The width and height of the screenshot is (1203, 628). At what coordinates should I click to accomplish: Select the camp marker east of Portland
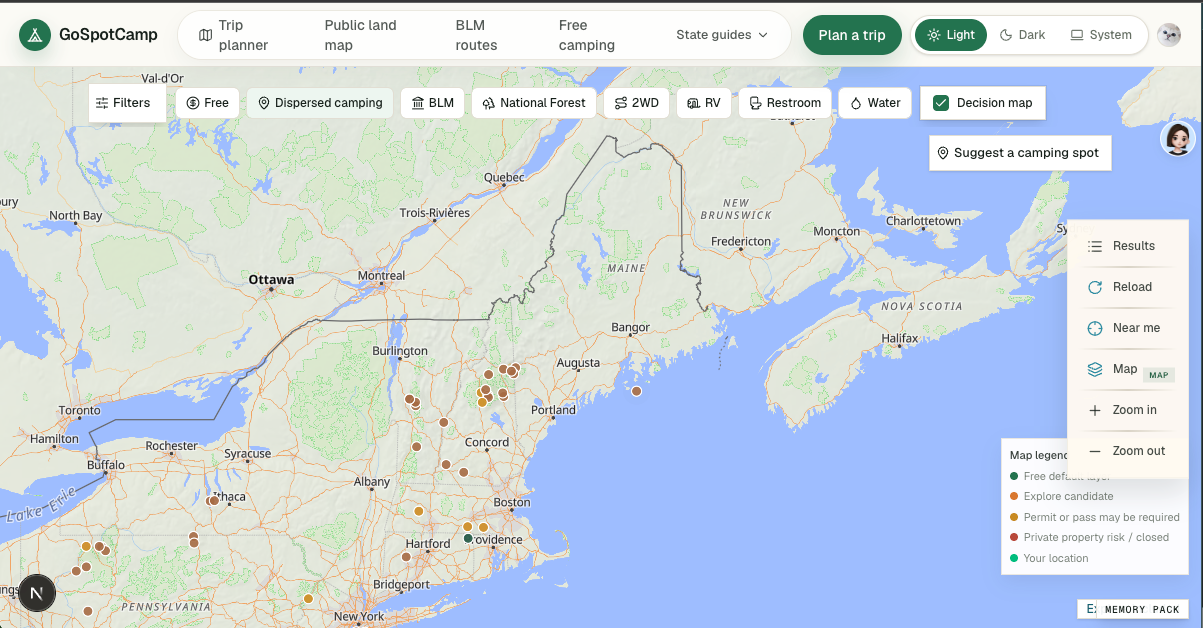point(636,391)
